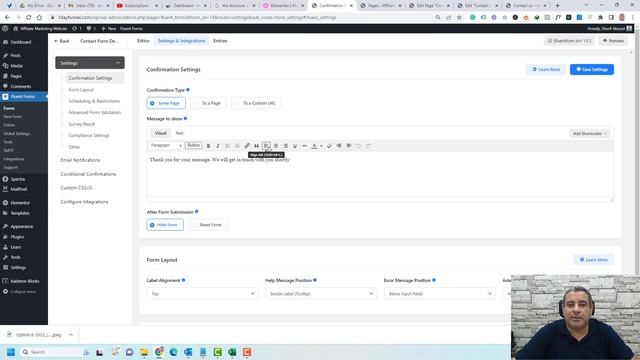This screenshot has height=360, width=640.
Task: Insert link using the chain icon
Action: point(247,146)
